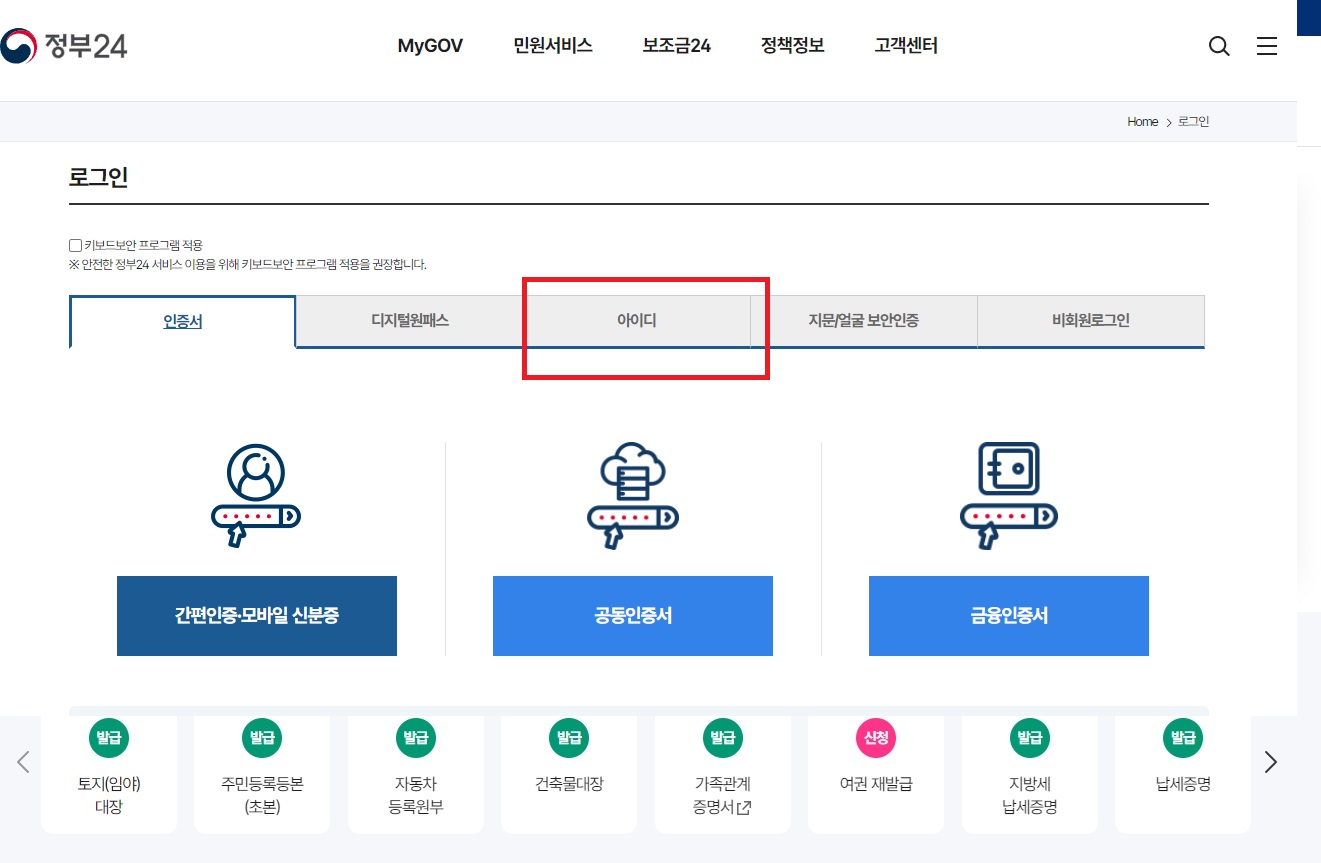1321x863 pixels.
Task: Click the 금융인증서 button
Action: [x=1009, y=616]
